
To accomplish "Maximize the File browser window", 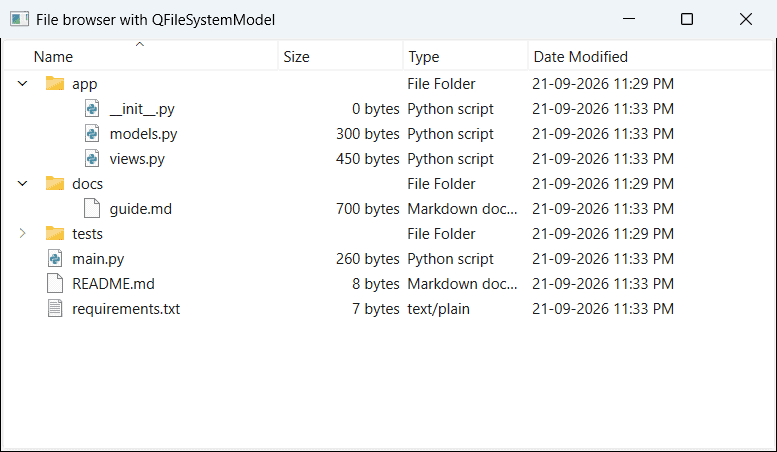I will (687, 19).
